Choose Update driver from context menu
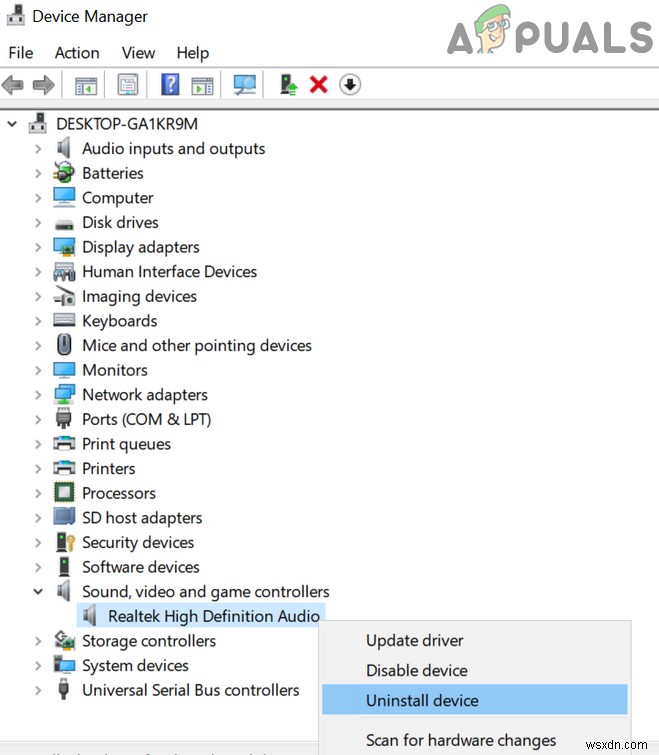 tap(414, 640)
